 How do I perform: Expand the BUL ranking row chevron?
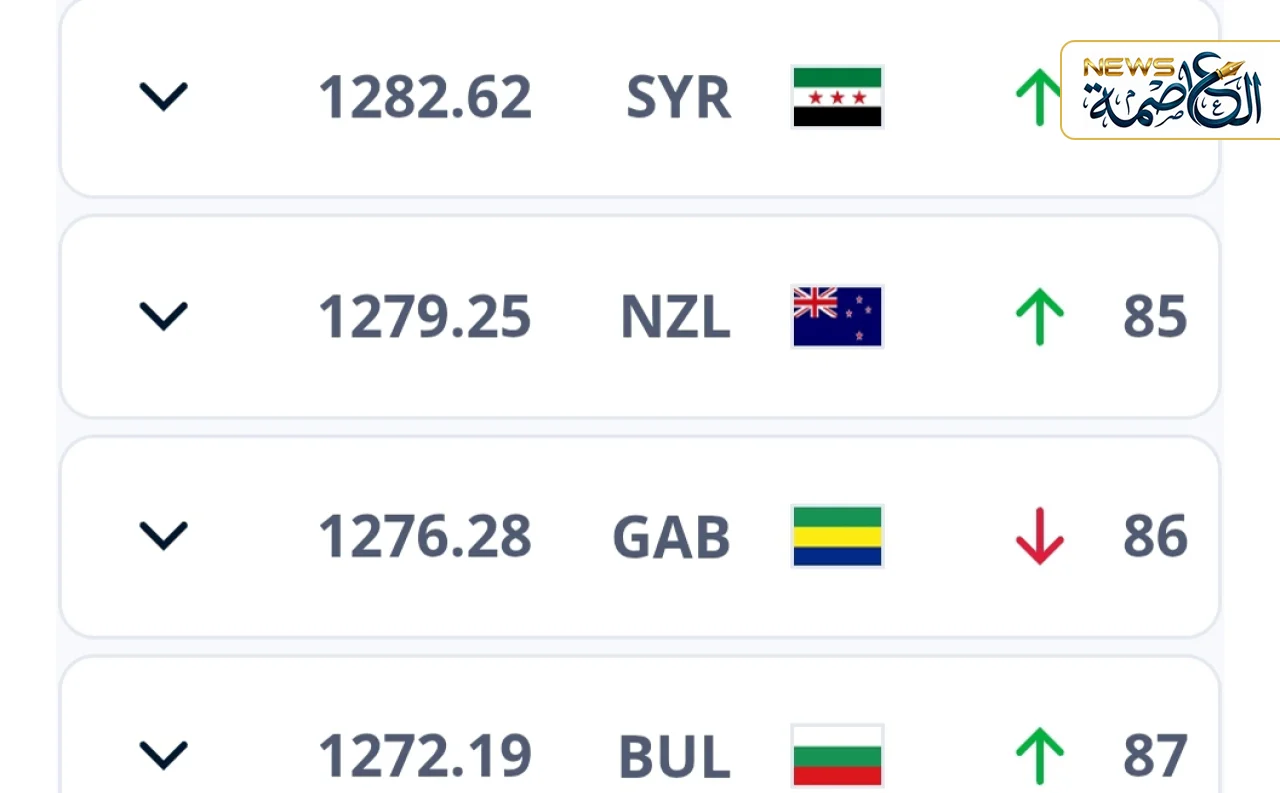(163, 756)
